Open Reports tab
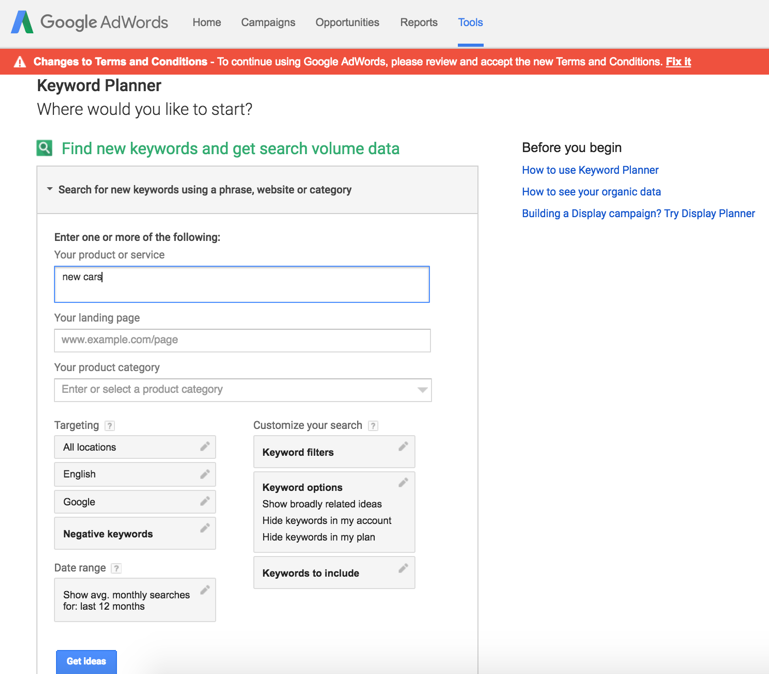Viewport: 769px width, 674px height. click(419, 23)
